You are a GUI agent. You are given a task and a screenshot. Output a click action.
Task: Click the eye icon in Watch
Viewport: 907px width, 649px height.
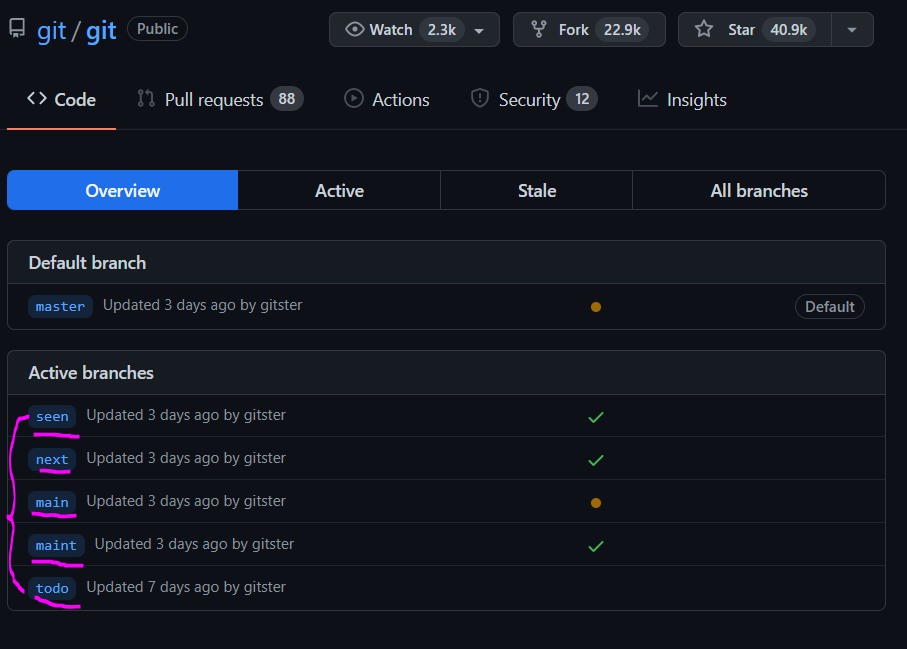(355, 29)
